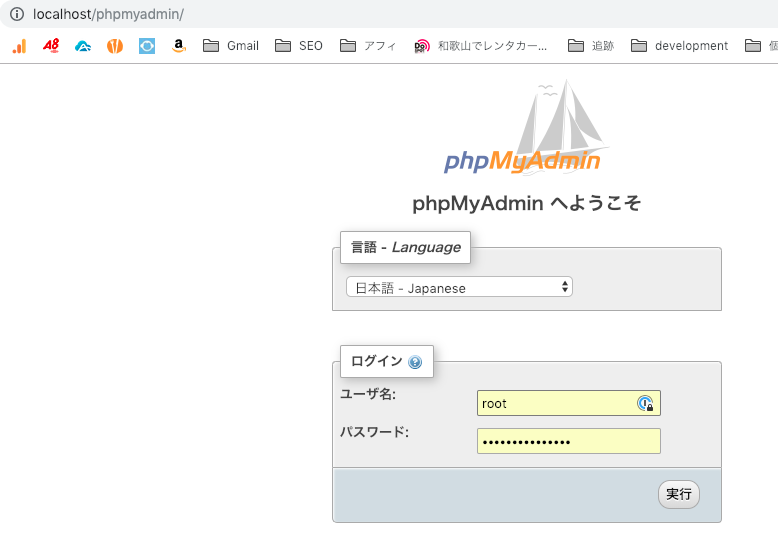Click the ユーザ名: label
Image resolution: width=778 pixels, height=546 pixels.
[x=368, y=394]
